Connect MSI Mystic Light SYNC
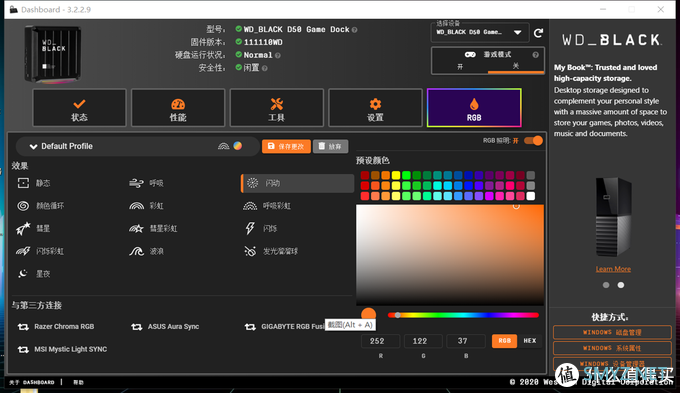 [x=62, y=349]
